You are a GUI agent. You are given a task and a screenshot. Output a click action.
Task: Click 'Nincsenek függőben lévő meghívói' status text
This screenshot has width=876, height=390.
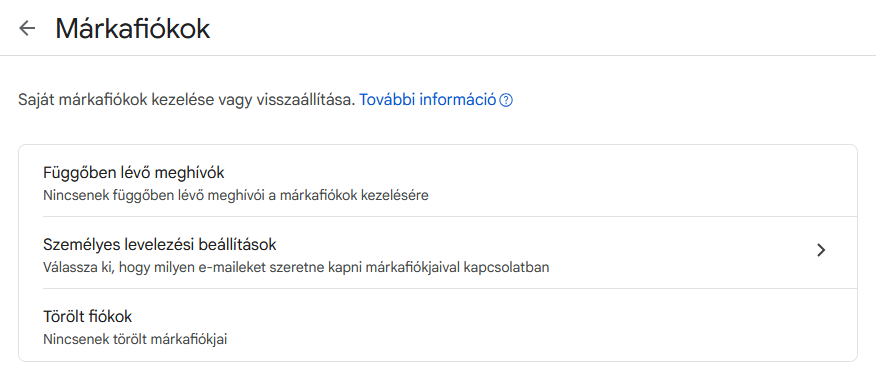(x=236, y=196)
